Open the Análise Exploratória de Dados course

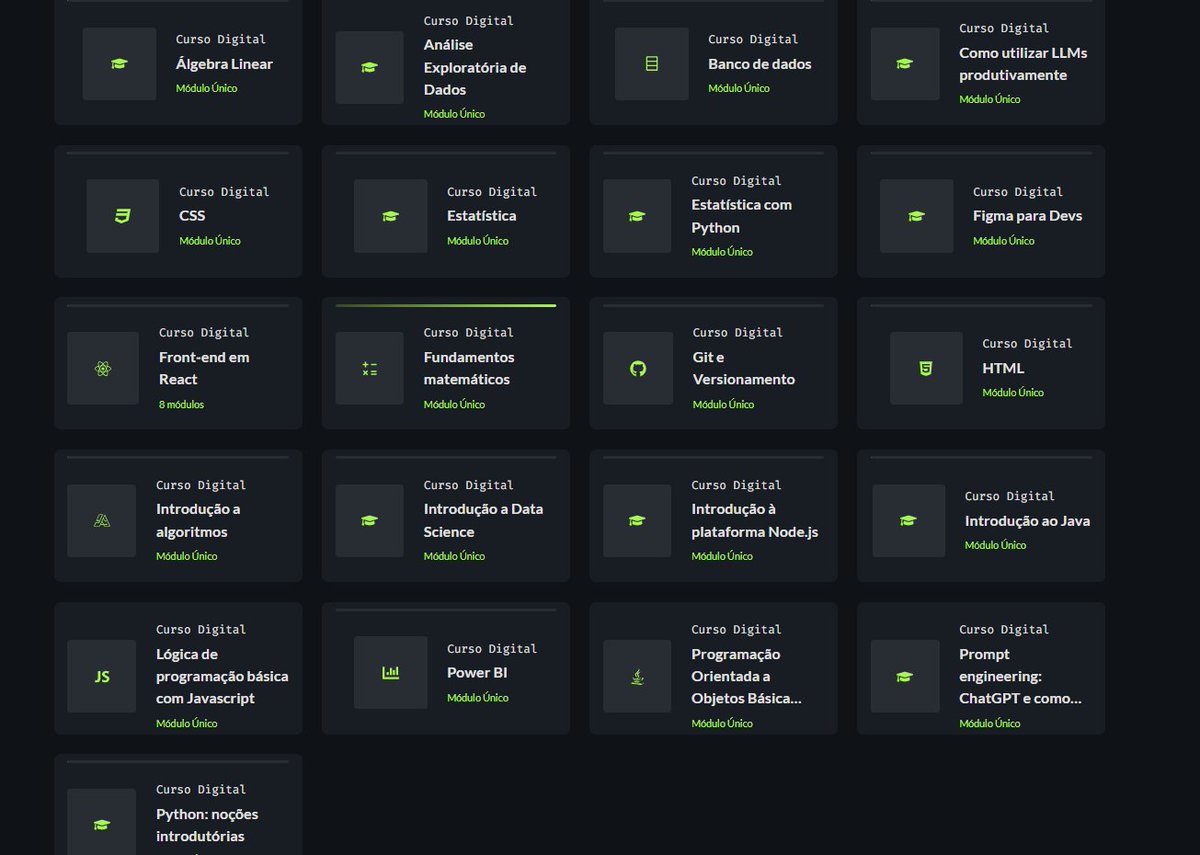point(475,67)
